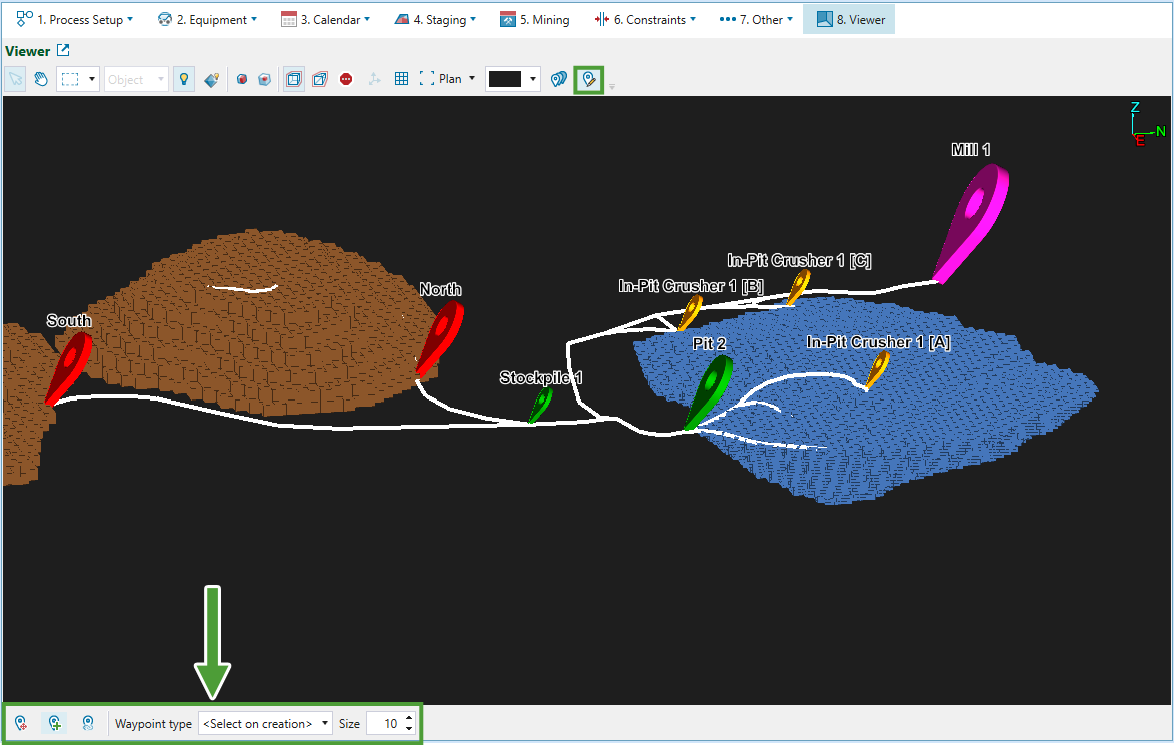Open the Waypoint type dropdown
This screenshot has width=1176, height=745.
point(265,723)
